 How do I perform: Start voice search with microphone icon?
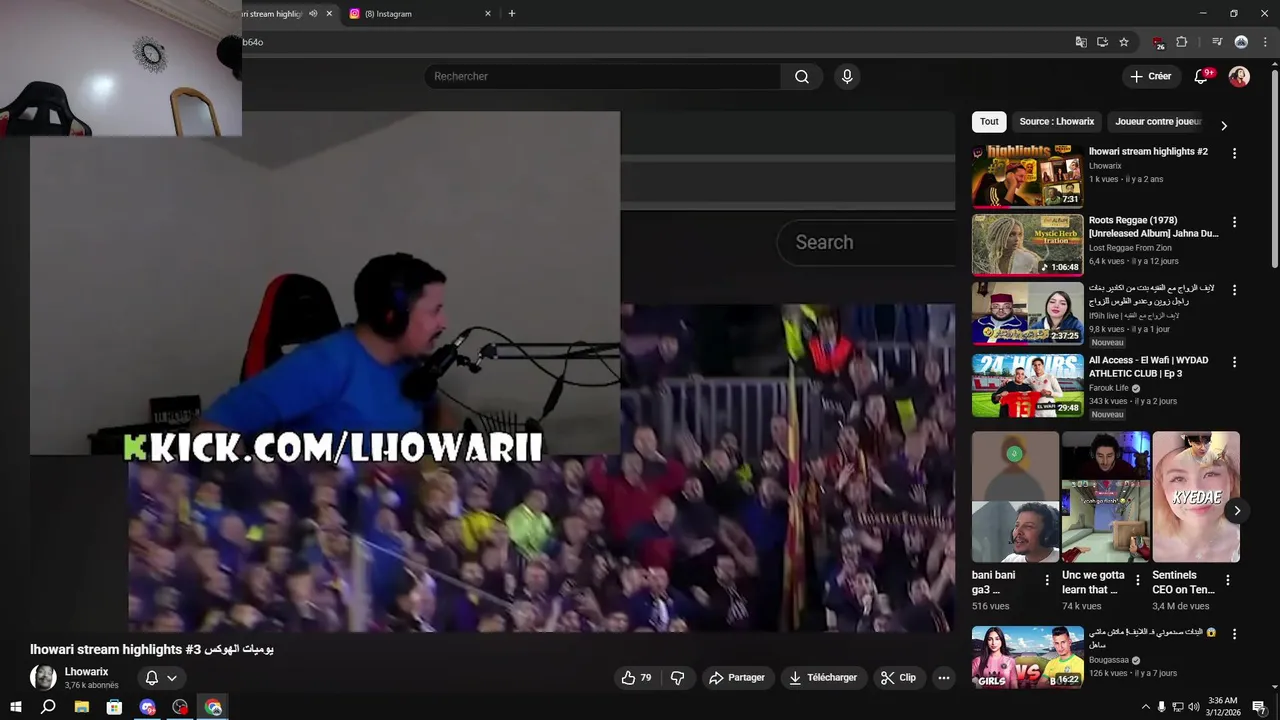847,77
